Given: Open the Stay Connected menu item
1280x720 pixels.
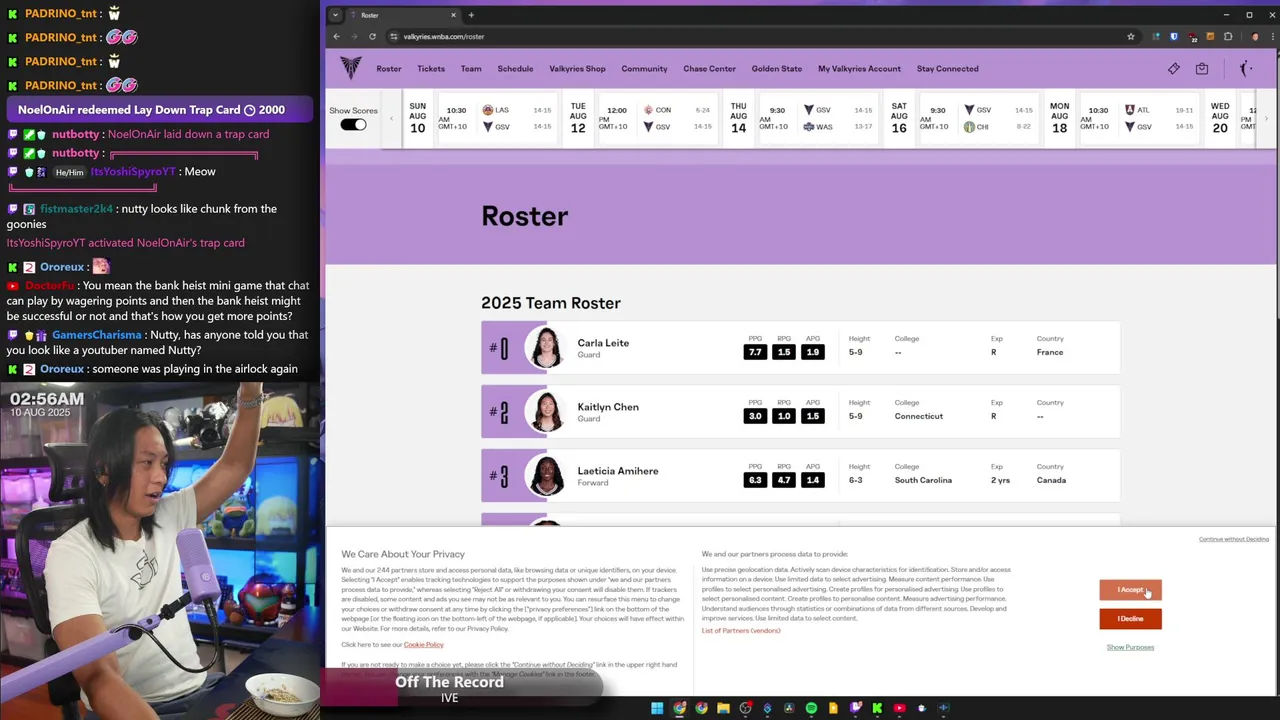Looking at the screenshot, I should coord(947,69).
